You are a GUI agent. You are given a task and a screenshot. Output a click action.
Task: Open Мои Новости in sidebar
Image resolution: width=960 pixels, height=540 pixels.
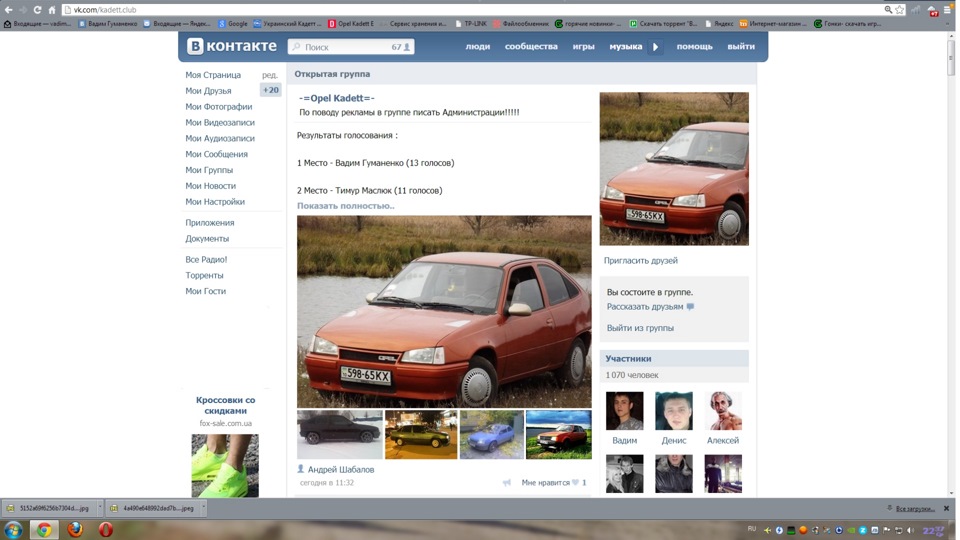[x=210, y=186]
